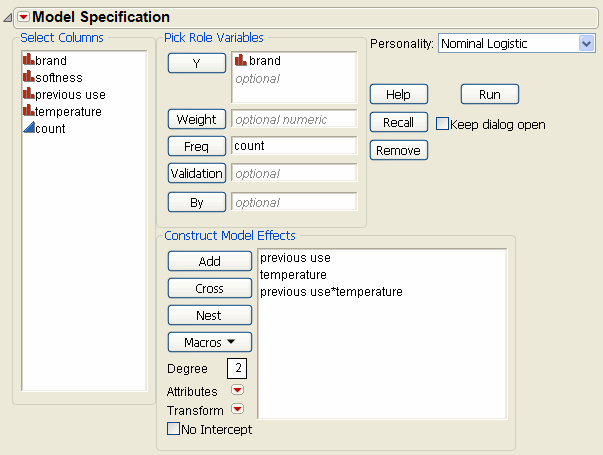603x455 pixels.
Task: Select previous use column icon in list
Action: (28, 95)
